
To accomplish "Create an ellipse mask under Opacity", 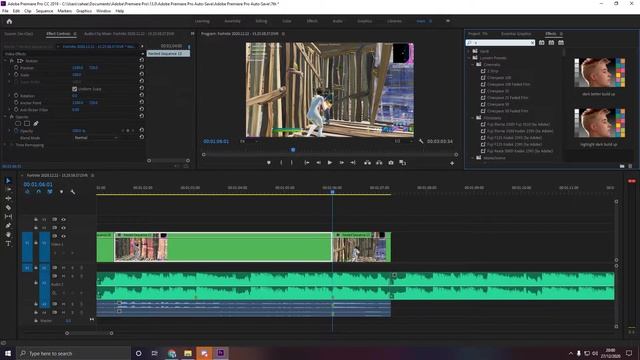I will 18,123.
